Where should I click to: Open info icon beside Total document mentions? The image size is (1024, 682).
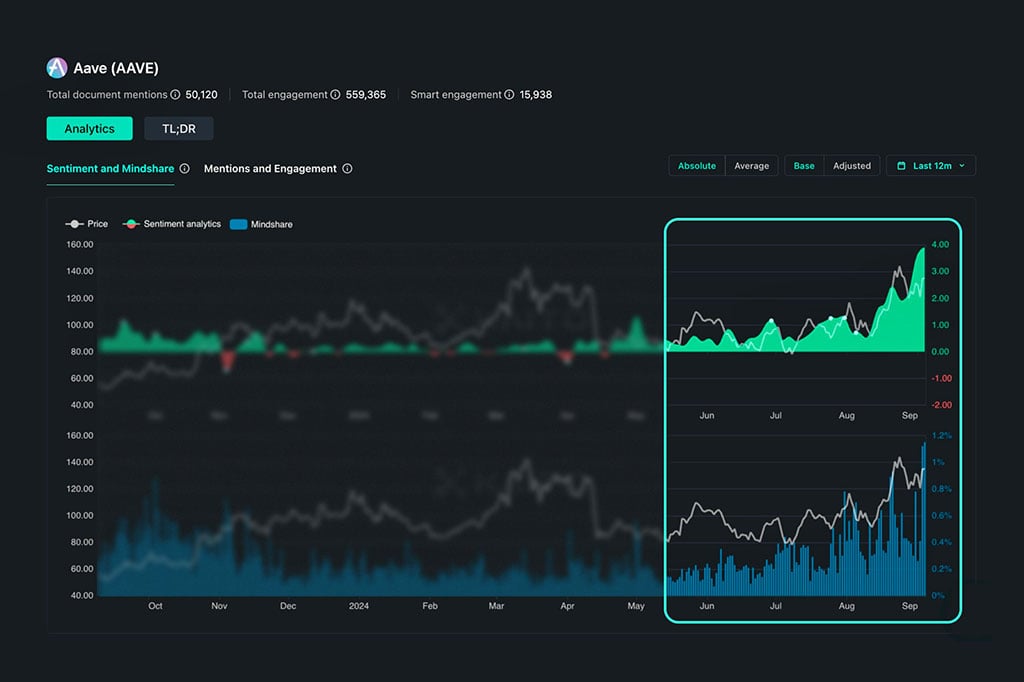pyautogui.click(x=175, y=95)
